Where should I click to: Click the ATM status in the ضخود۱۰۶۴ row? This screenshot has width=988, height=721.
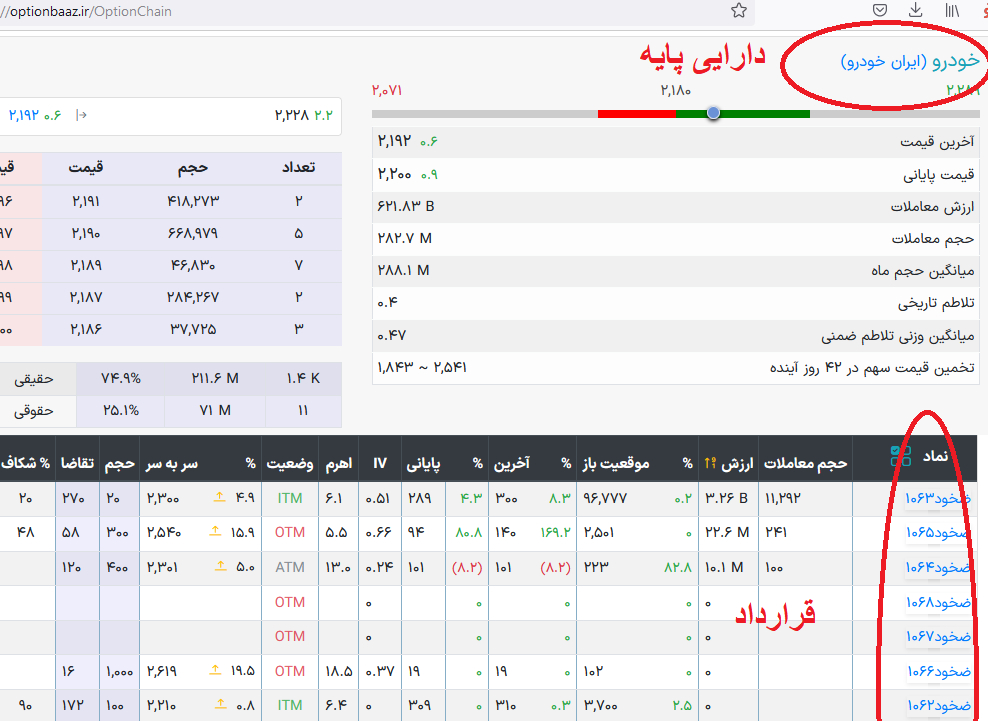290,567
